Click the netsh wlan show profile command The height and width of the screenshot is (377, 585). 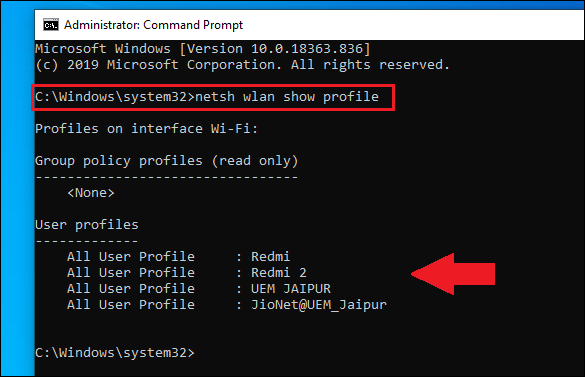pyautogui.click(x=287, y=97)
